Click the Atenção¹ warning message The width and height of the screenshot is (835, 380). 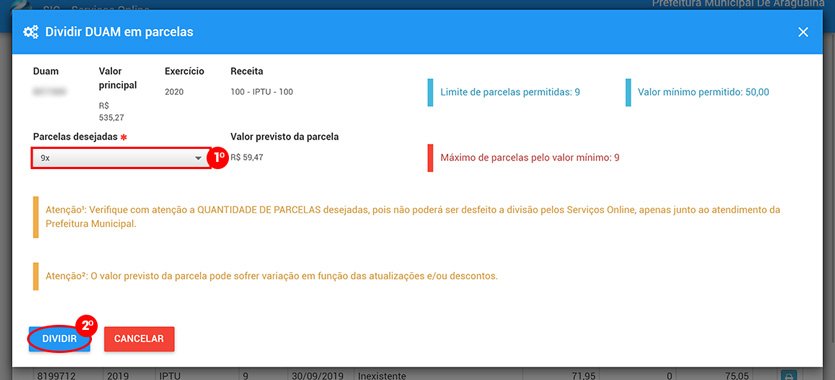413,217
